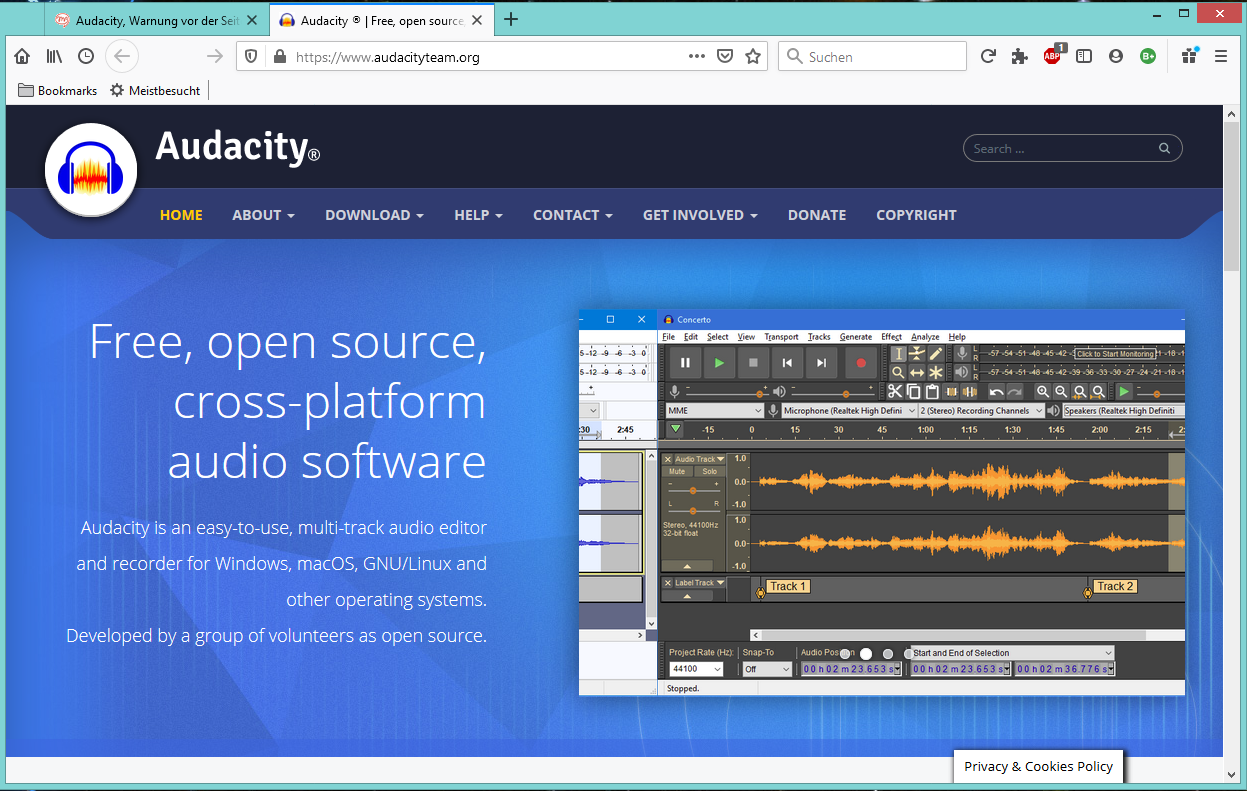Toggle the sidebar view icon

point(1084,57)
